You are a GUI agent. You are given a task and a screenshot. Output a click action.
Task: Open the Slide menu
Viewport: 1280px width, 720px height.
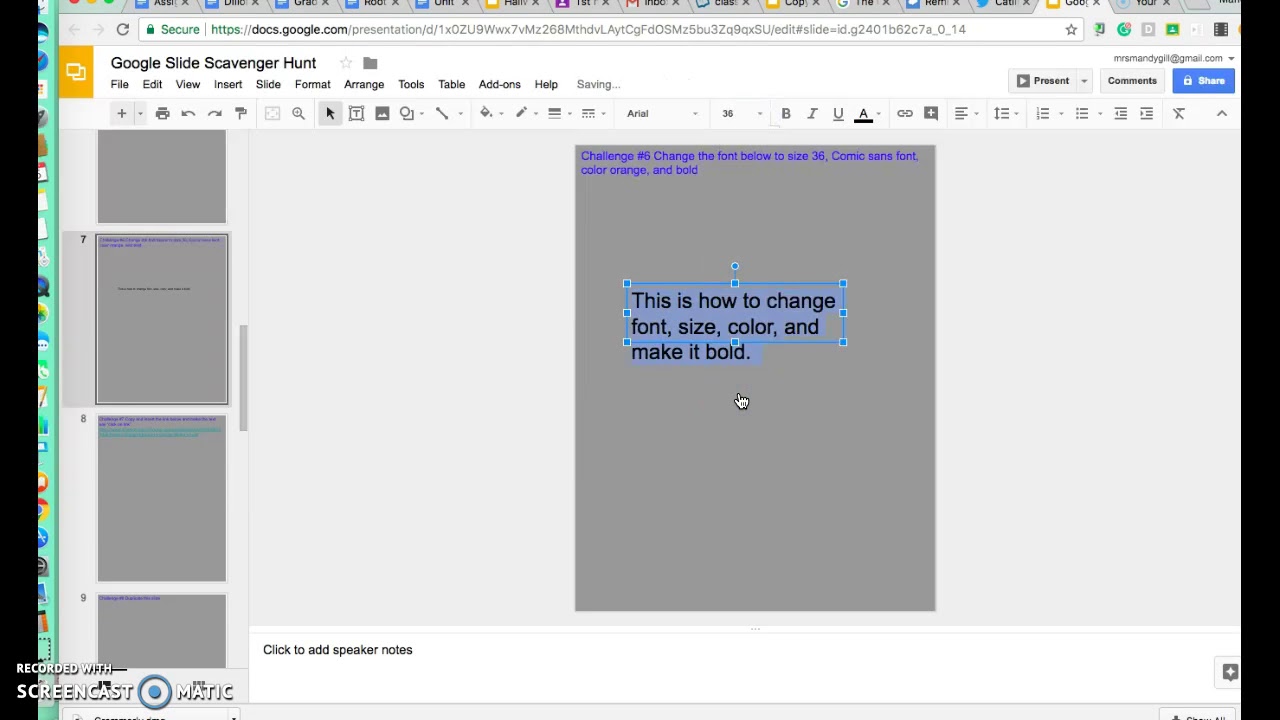(x=268, y=84)
